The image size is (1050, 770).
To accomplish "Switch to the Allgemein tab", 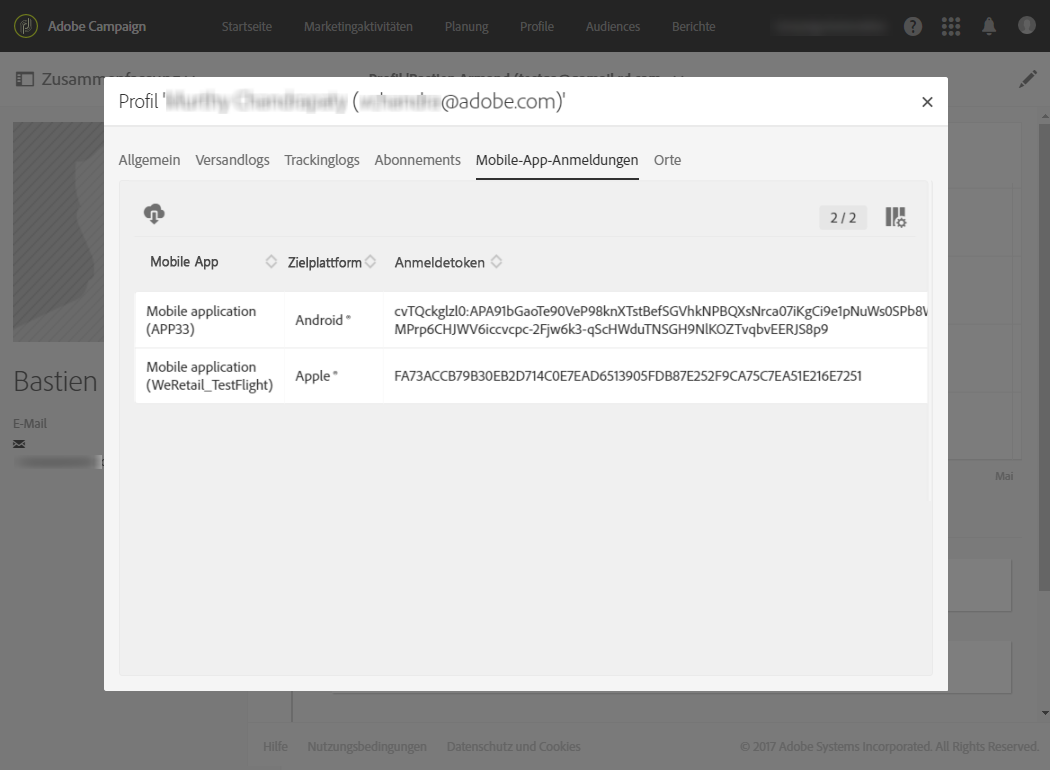I will [149, 160].
